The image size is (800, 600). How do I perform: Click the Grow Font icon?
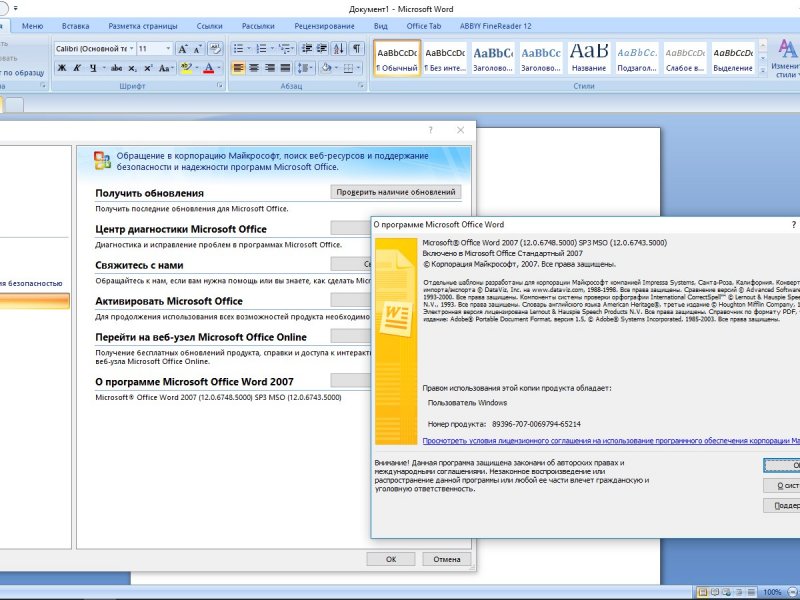coord(182,49)
